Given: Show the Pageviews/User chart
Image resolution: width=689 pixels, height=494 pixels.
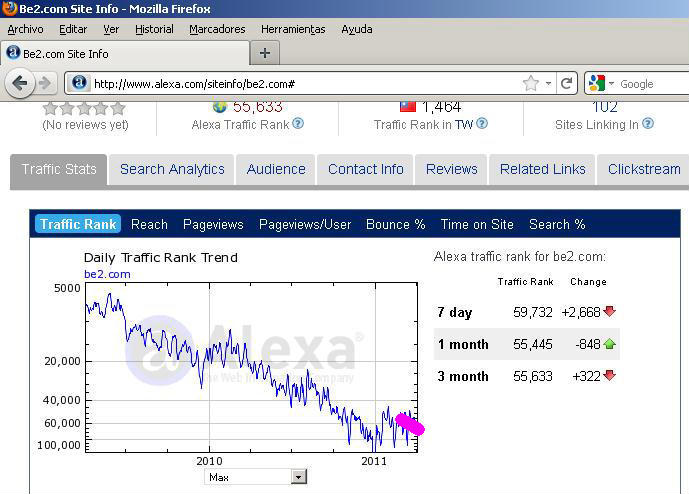Looking at the screenshot, I should (305, 225).
